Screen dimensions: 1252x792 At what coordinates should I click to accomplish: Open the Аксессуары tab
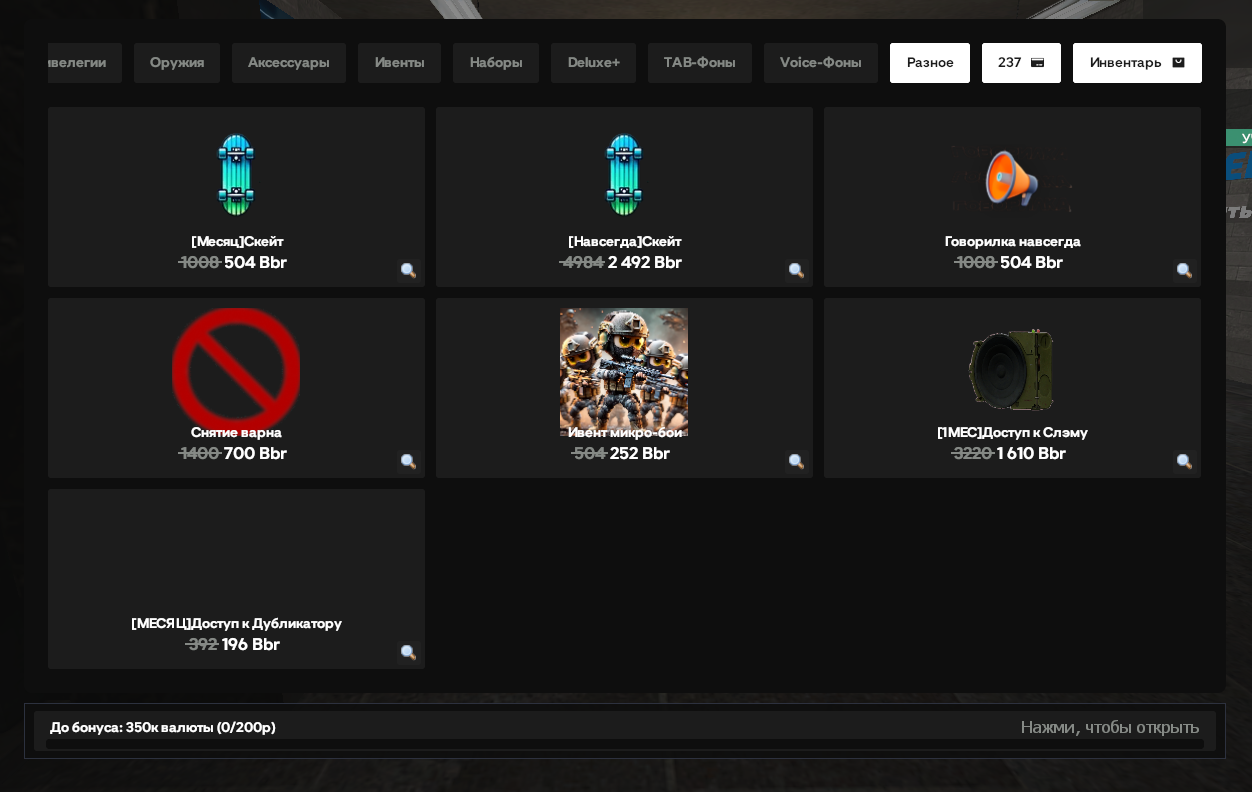(x=289, y=63)
